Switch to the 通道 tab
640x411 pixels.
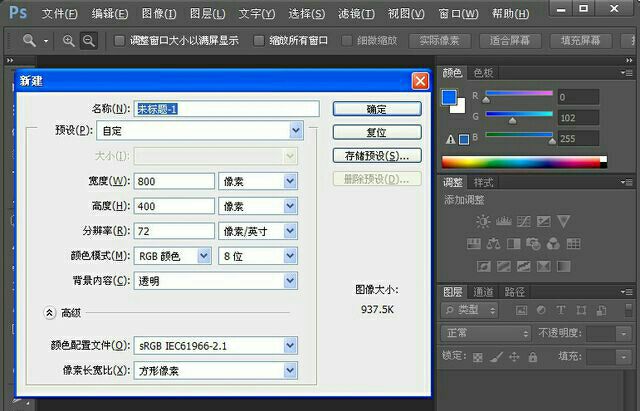(483, 292)
